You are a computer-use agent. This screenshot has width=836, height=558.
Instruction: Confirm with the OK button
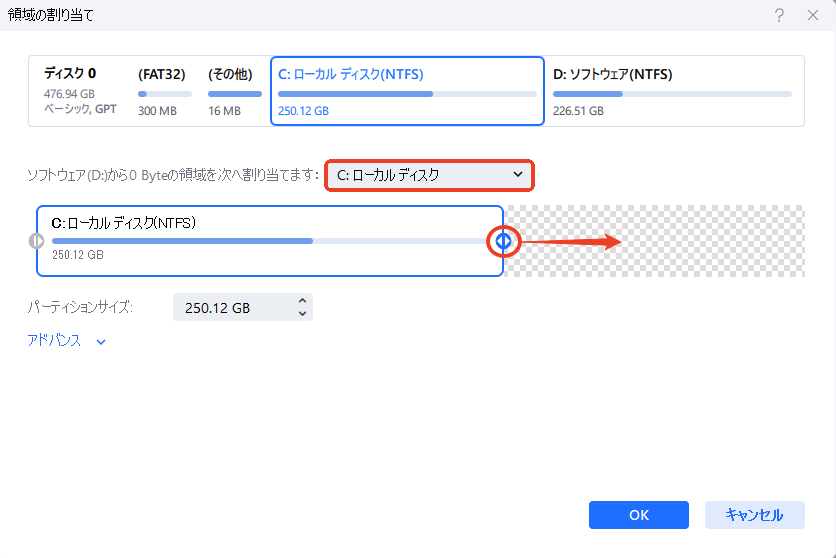(x=638, y=515)
